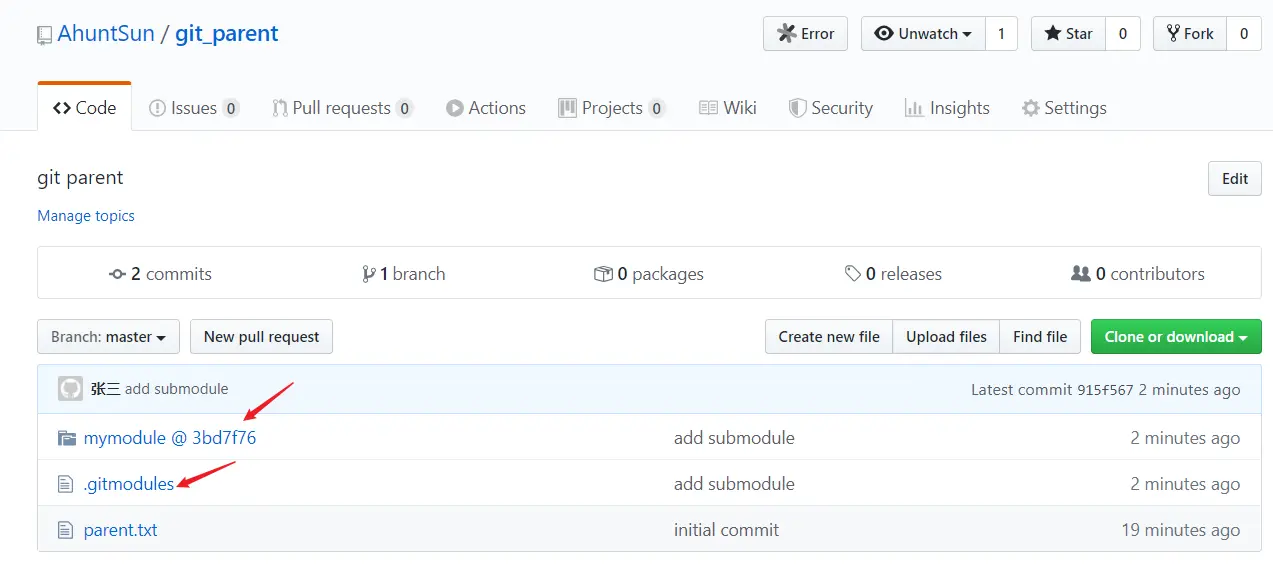Click the file icon beside parent.txt
The height and width of the screenshot is (569, 1273).
tap(66, 530)
